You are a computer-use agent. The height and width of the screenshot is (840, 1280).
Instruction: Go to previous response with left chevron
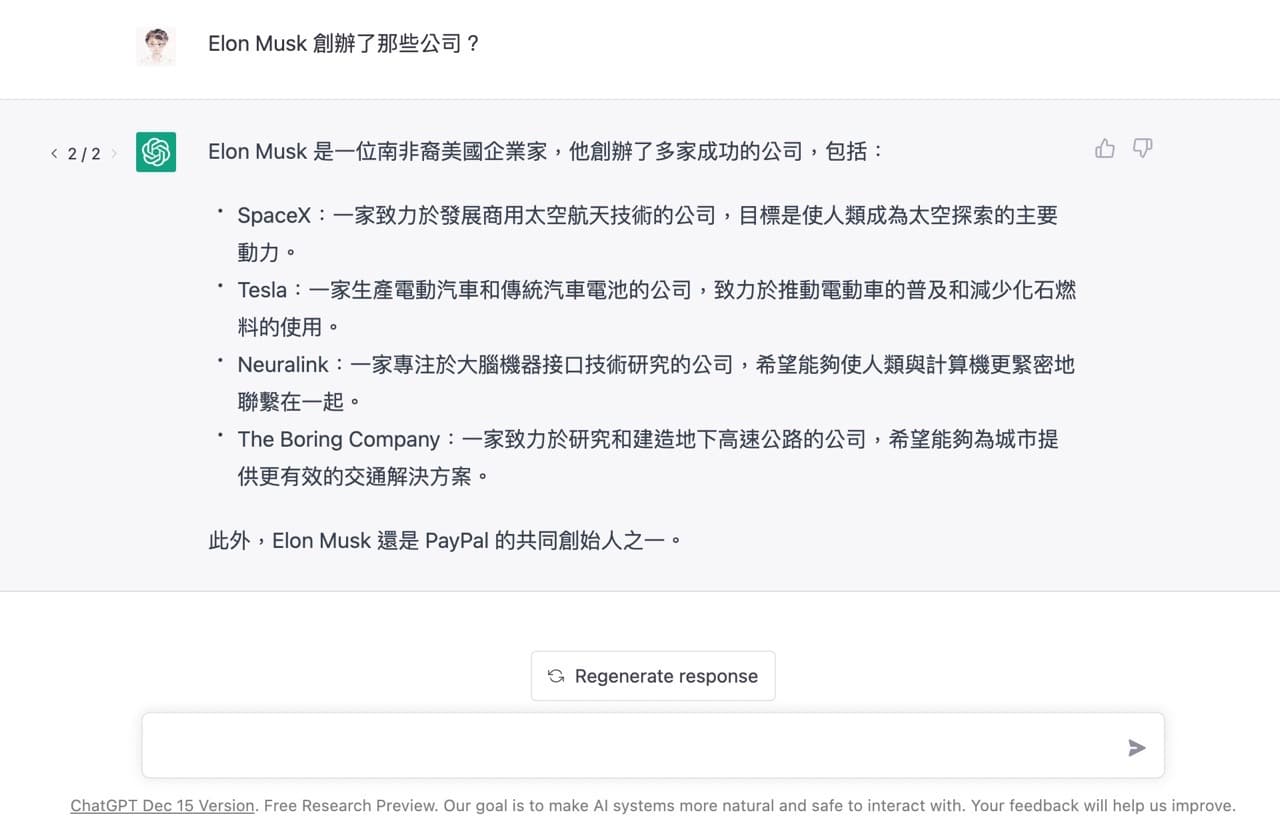click(54, 154)
